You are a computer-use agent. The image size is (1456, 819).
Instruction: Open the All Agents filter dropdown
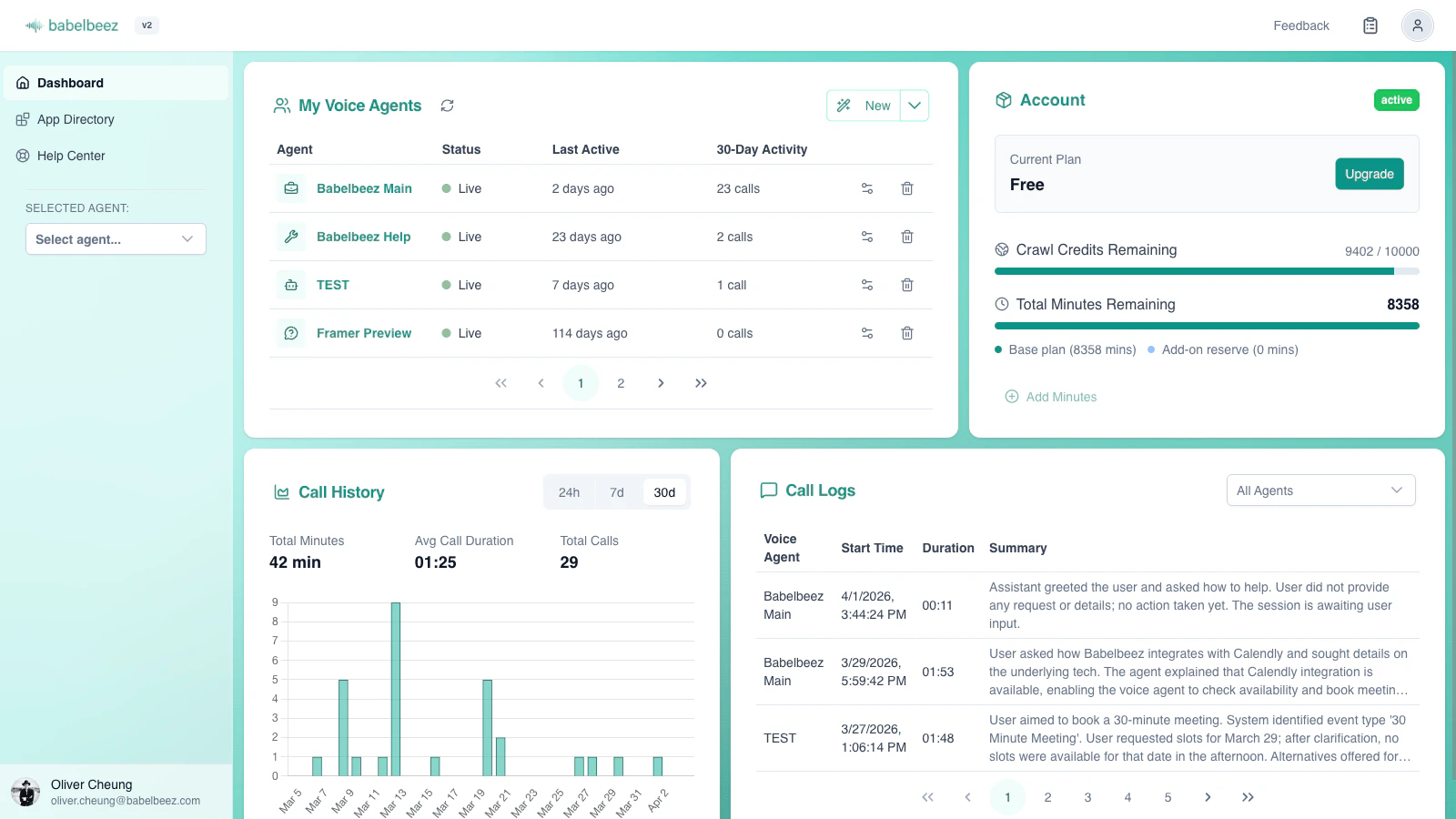click(1320, 490)
